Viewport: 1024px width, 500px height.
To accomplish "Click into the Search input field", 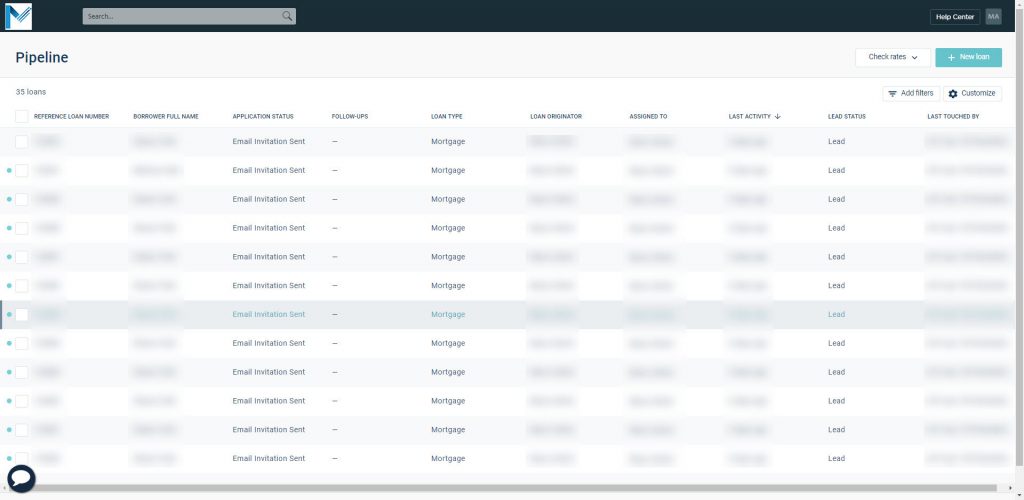I will (180, 16).
